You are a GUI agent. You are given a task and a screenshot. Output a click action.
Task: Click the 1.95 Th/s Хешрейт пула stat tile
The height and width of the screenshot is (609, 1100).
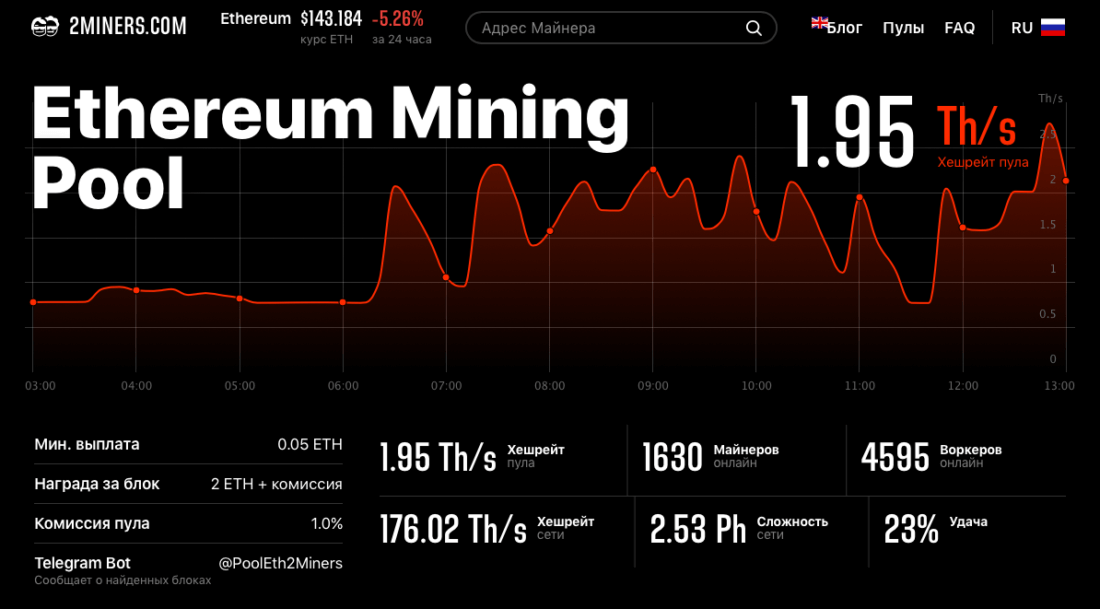[x=472, y=457]
